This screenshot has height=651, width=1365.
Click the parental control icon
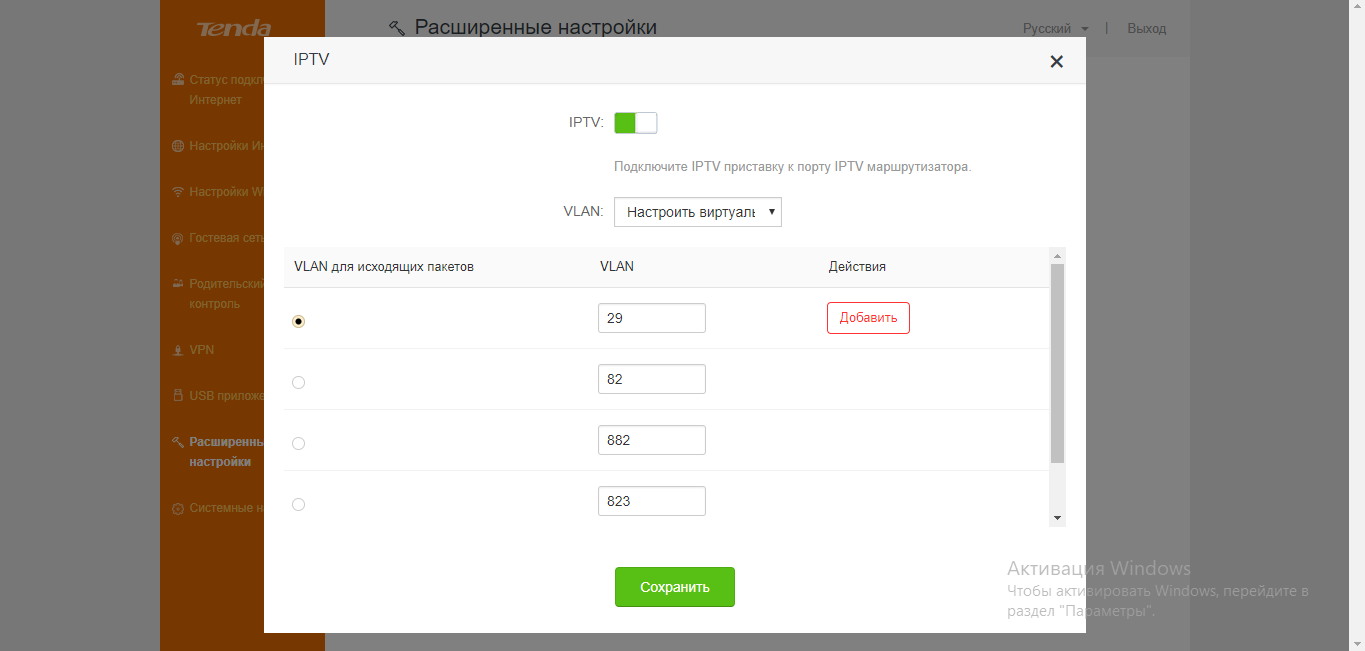point(178,284)
